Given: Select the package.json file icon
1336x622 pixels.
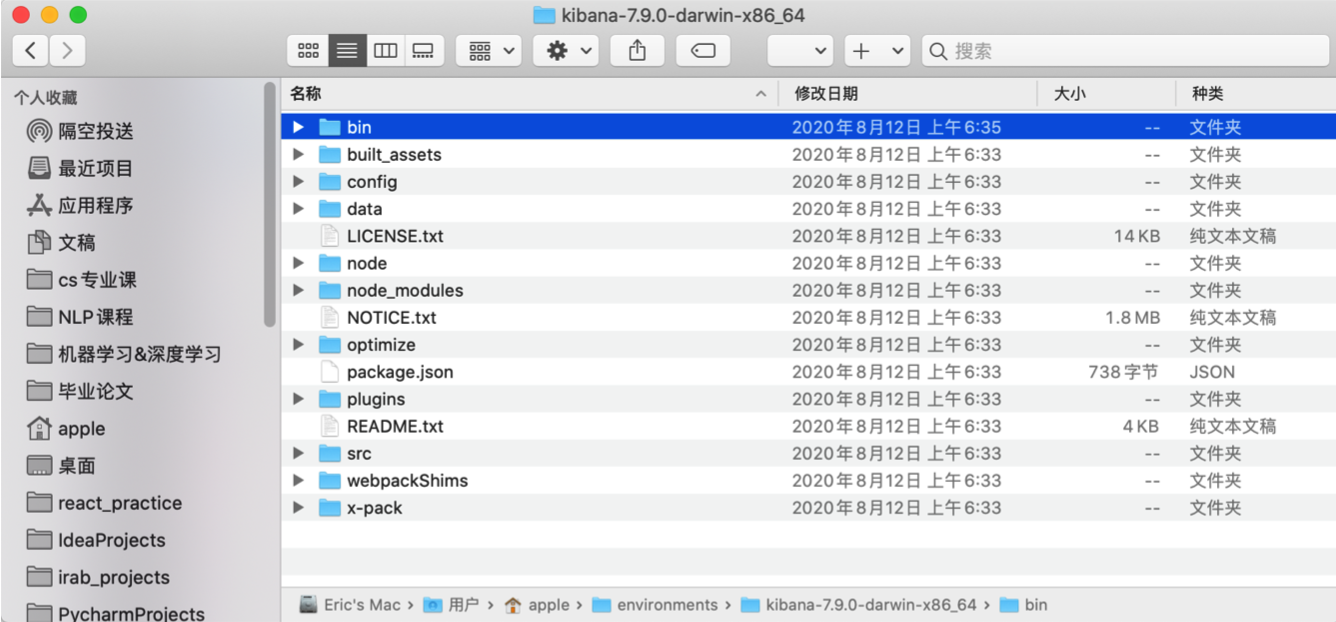Looking at the screenshot, I should [330, 371].
